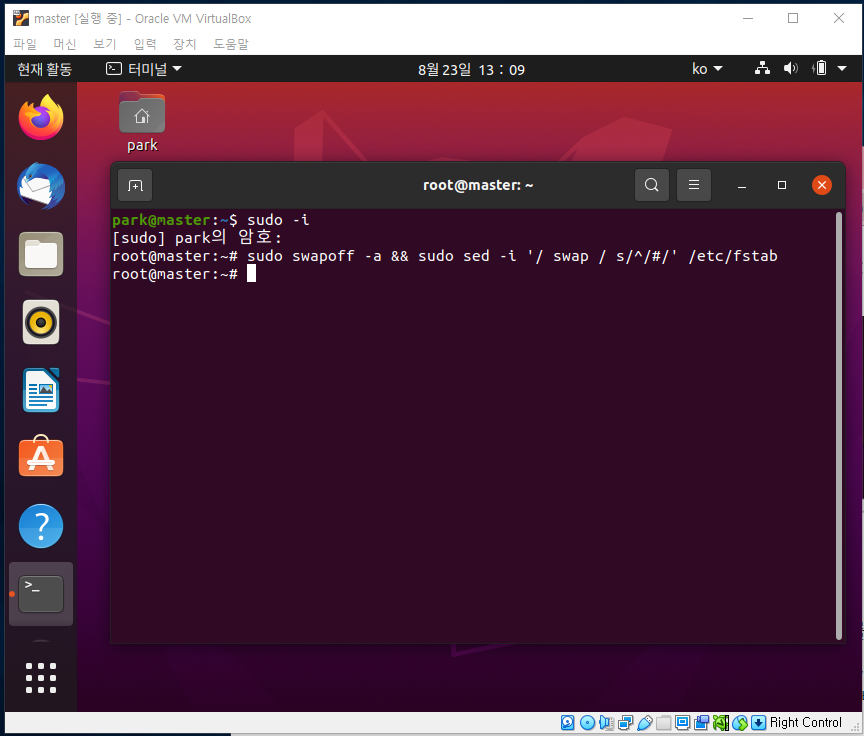
Task: Click VirtualBox audio status icon
Action: [x=606, y=722]
